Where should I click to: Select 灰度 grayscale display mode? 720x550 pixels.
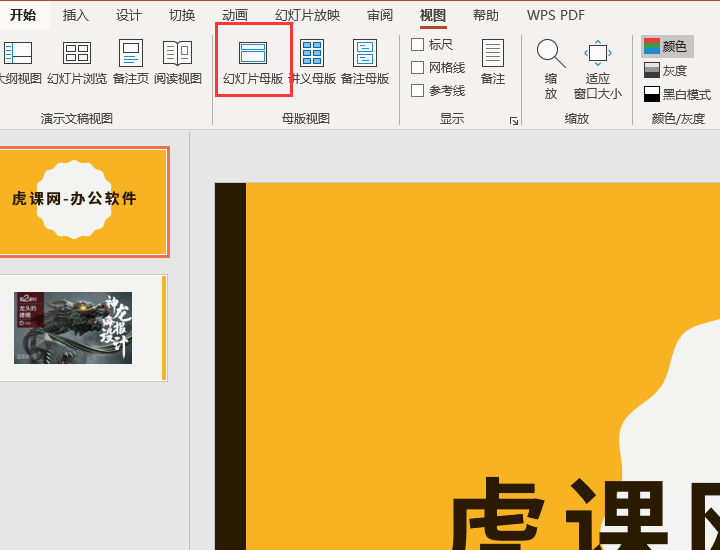[667, 70]
